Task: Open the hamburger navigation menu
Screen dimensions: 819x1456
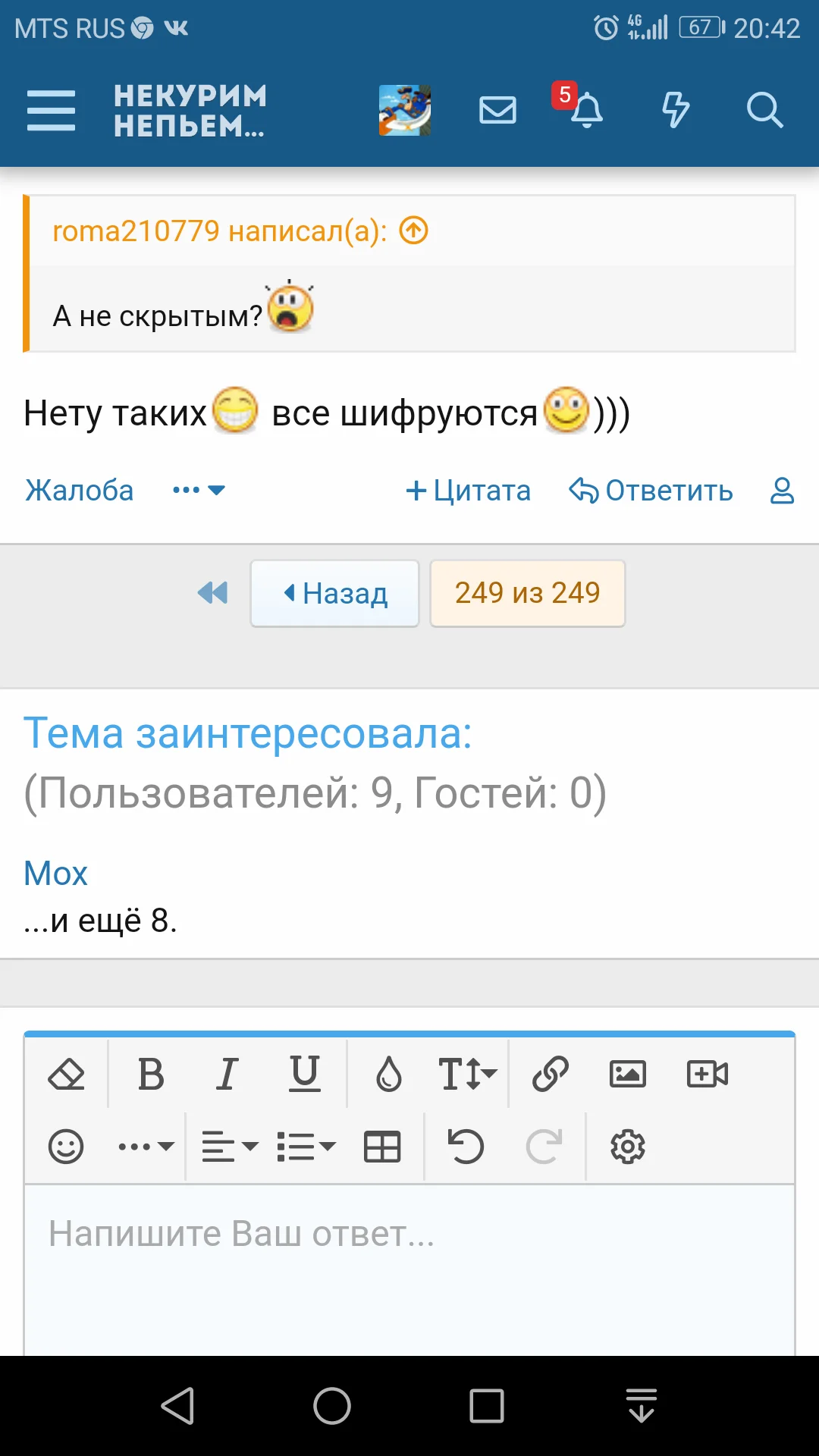Action: click(51, 111)
